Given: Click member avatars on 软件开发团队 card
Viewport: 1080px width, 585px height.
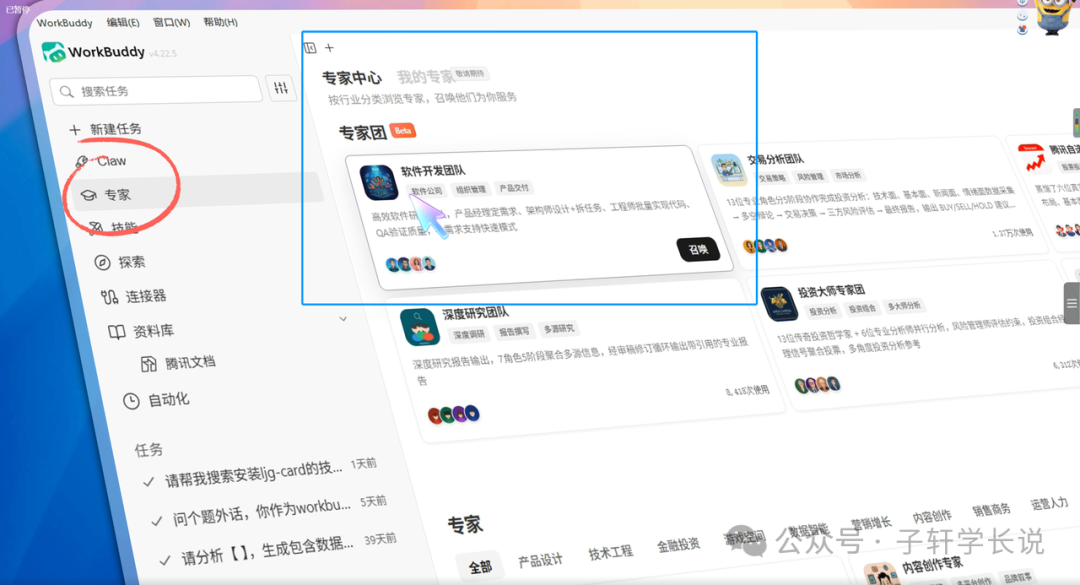Looking at the screenshot, I should tap(411, 264).
